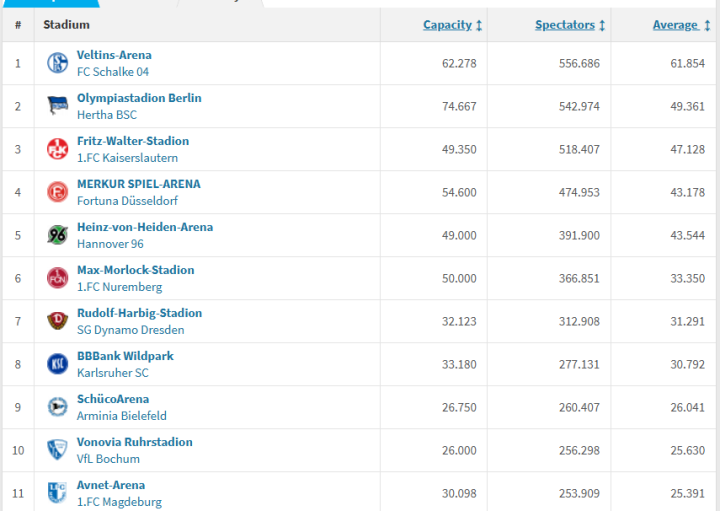Click the VfL Bochum club crest
This screenshot has height=511, width=720.
coord(57,450)
